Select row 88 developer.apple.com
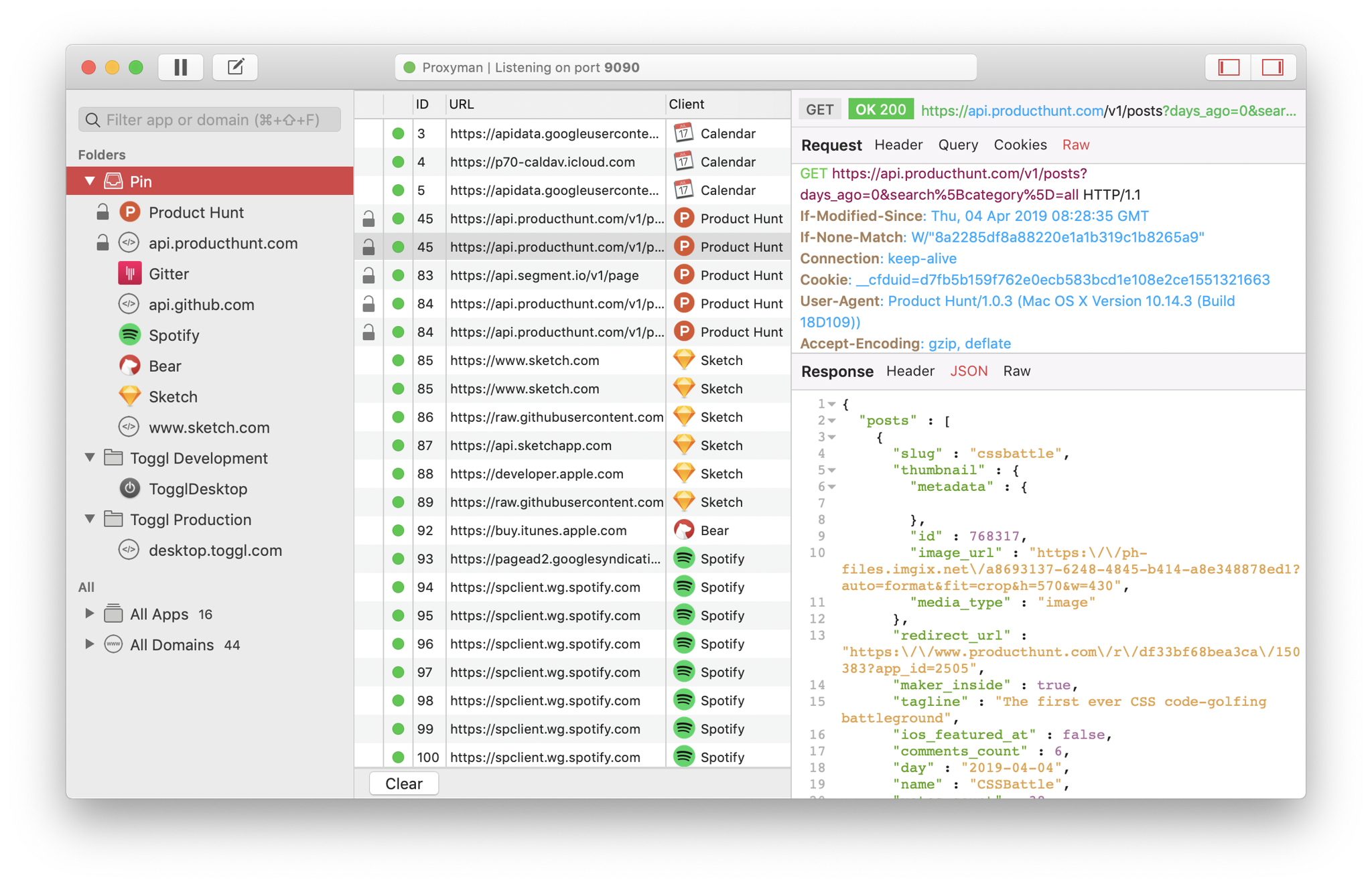 click(x=573, y=473)
